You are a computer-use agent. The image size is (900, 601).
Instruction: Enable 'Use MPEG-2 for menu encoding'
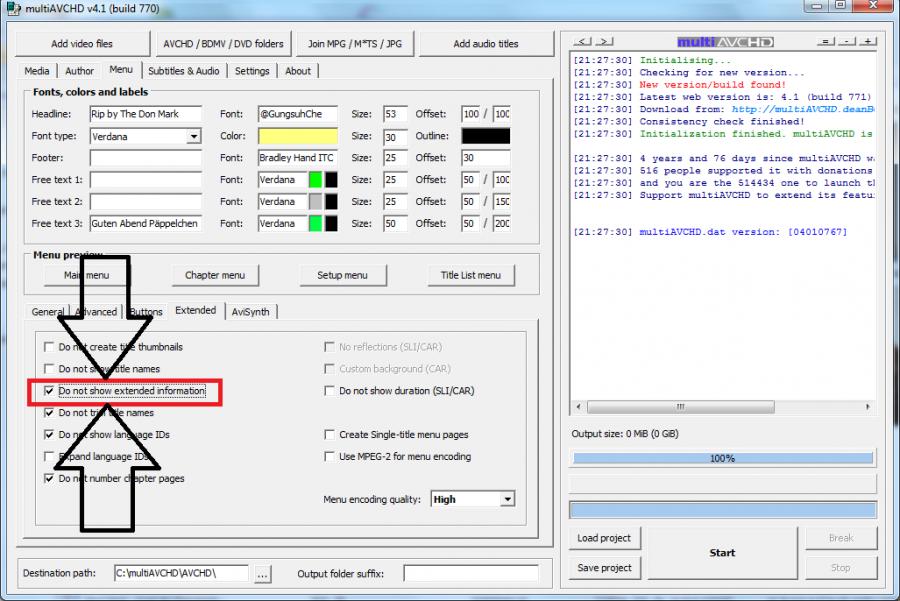point(329,456)
